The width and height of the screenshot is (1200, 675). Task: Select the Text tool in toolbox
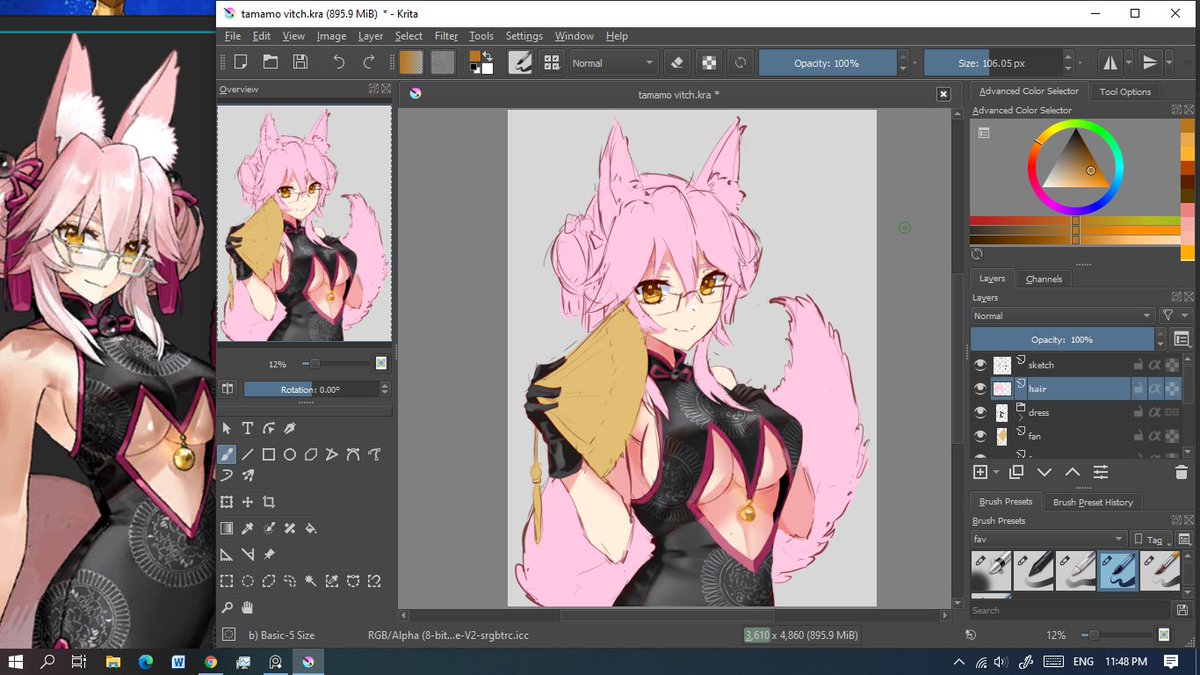pos(248,428)
